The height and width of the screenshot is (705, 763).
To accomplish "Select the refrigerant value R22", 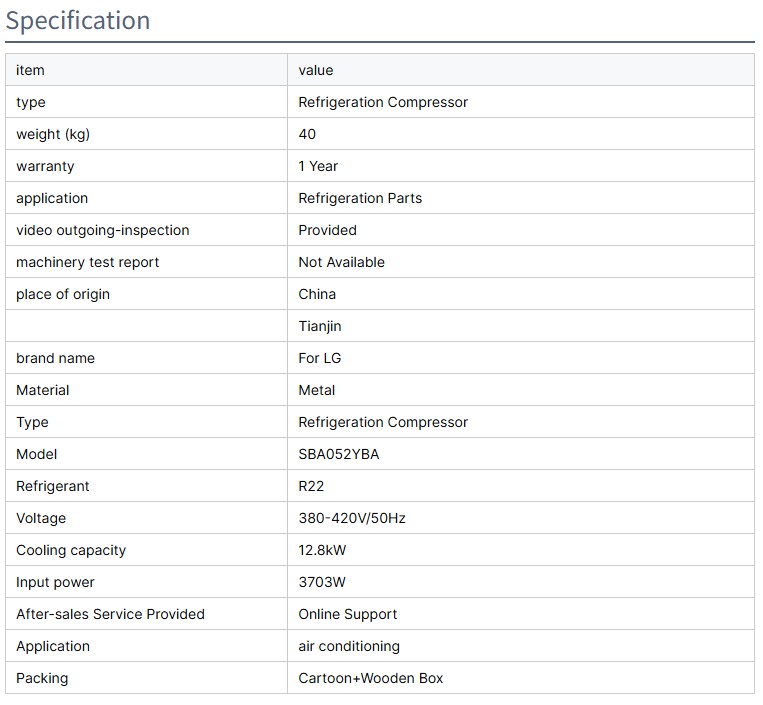I will [311, 486].
